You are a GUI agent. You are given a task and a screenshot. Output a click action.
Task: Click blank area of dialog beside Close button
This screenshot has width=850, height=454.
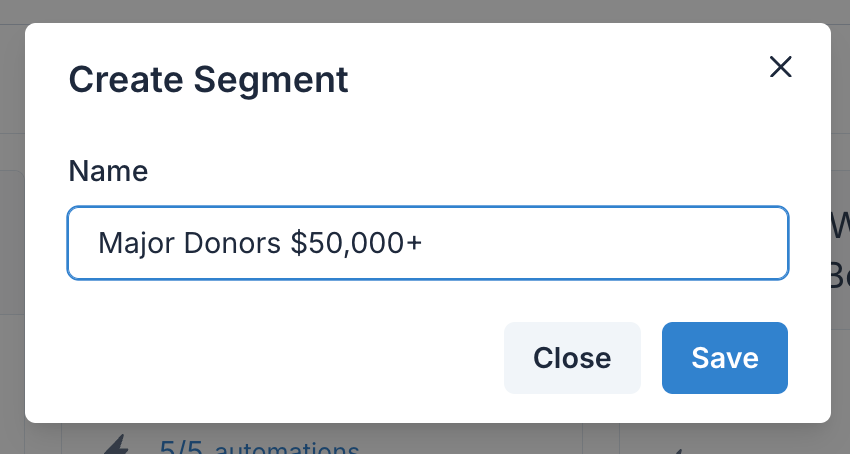(x=282, y=358)
